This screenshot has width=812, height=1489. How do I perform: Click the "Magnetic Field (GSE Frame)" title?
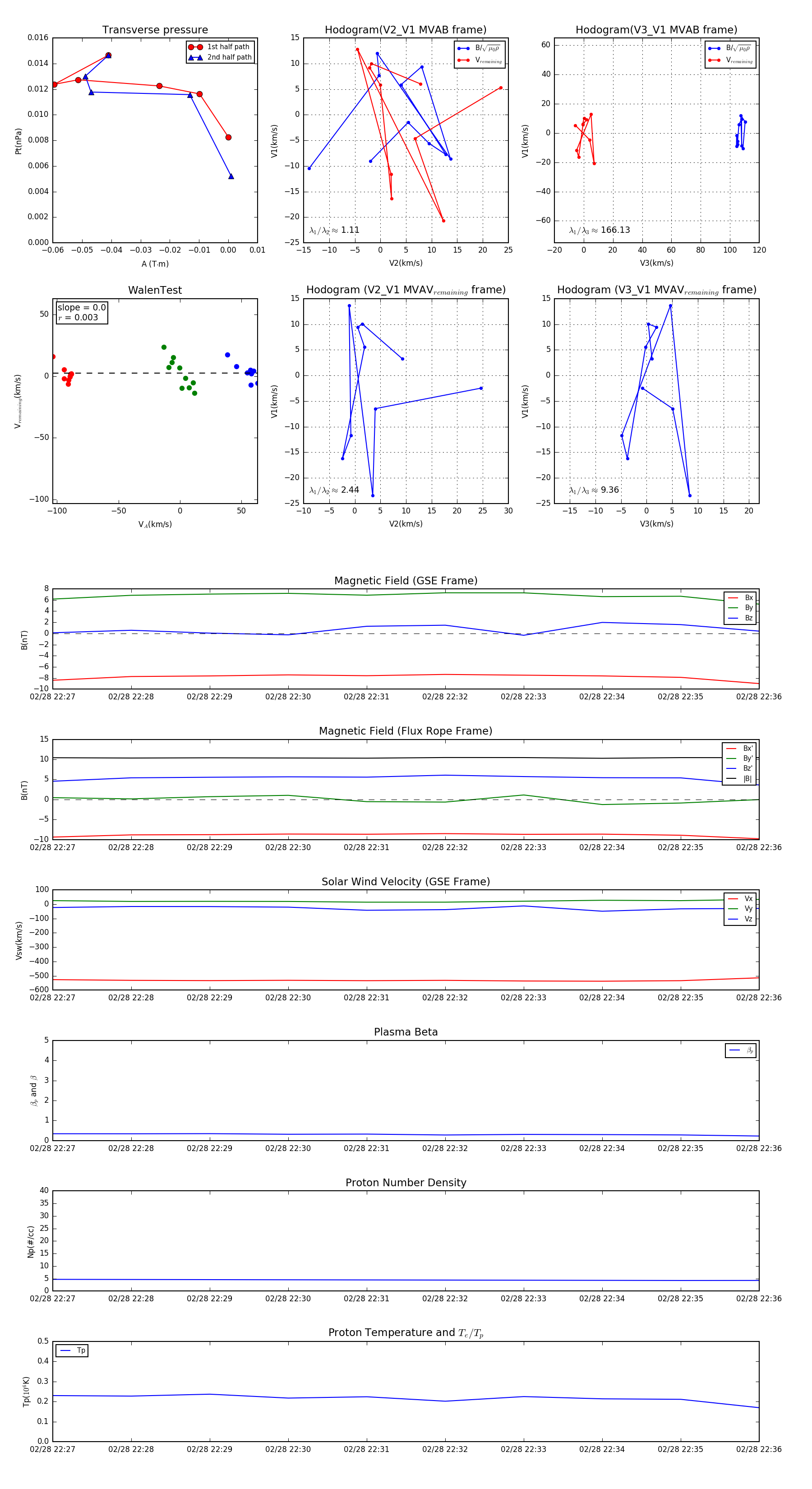tap(406, 581)
